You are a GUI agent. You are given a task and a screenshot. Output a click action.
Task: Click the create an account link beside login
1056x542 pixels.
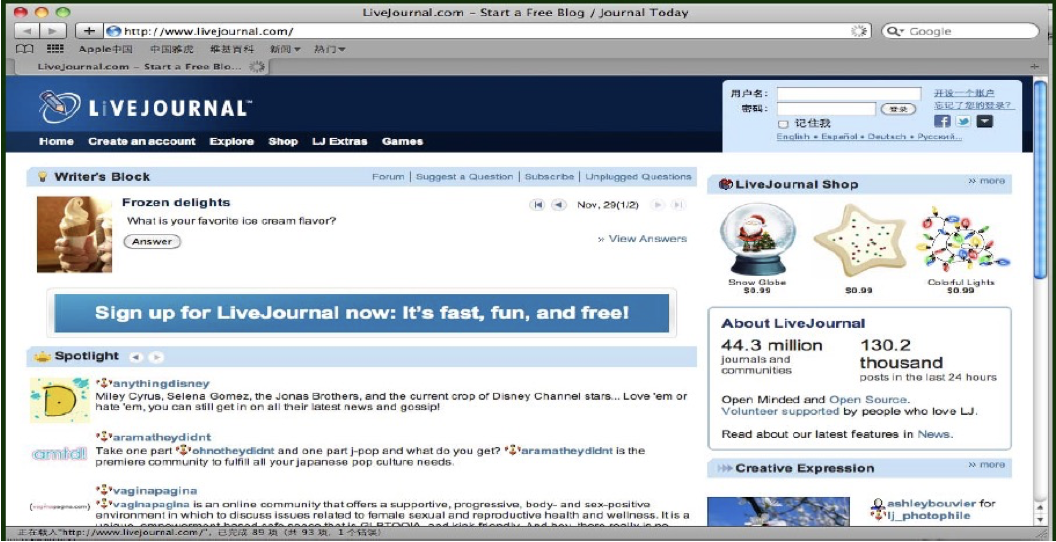(964, 94)
